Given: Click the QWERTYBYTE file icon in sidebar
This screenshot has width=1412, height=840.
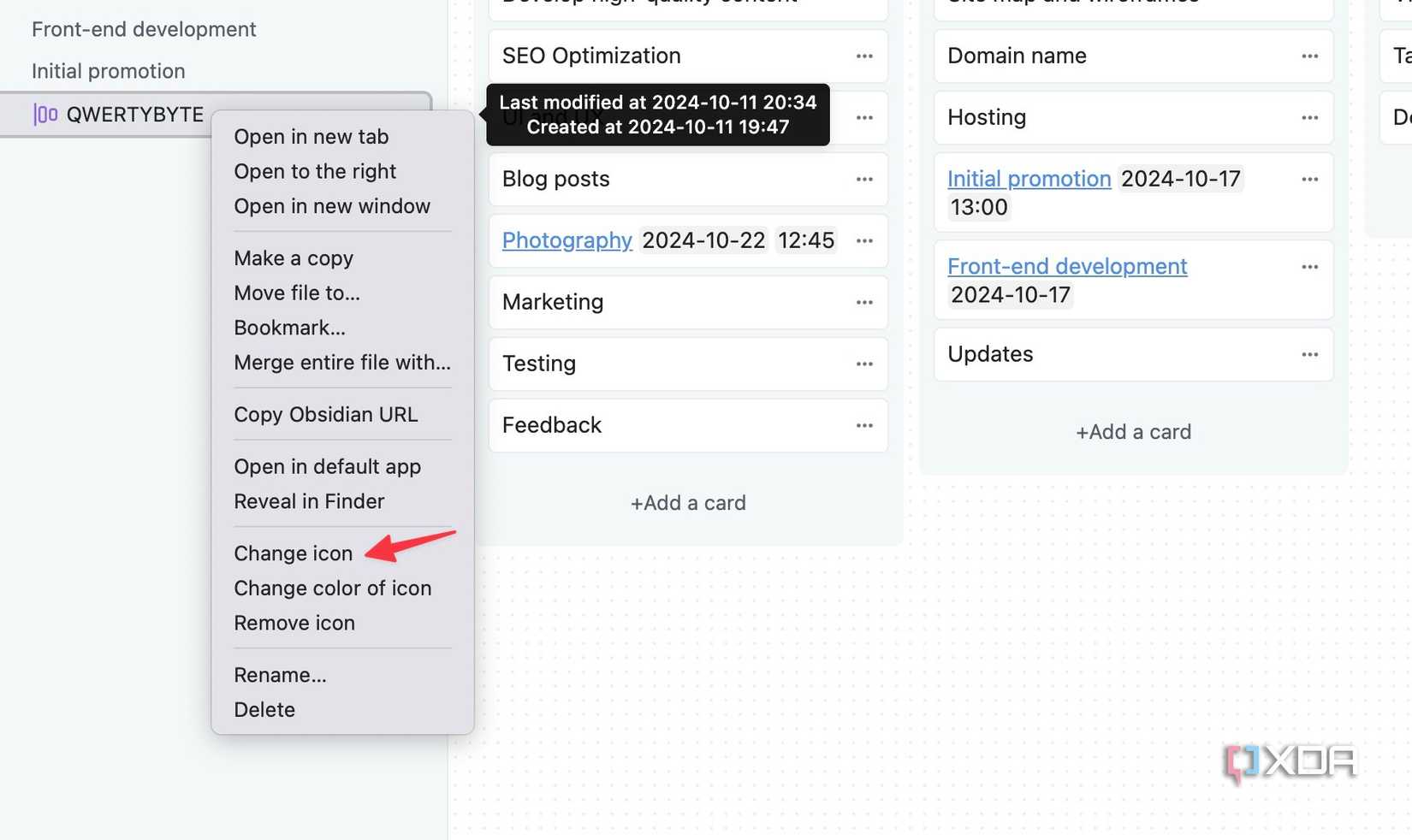Looking at the screenshot, I should pos(46,114).
